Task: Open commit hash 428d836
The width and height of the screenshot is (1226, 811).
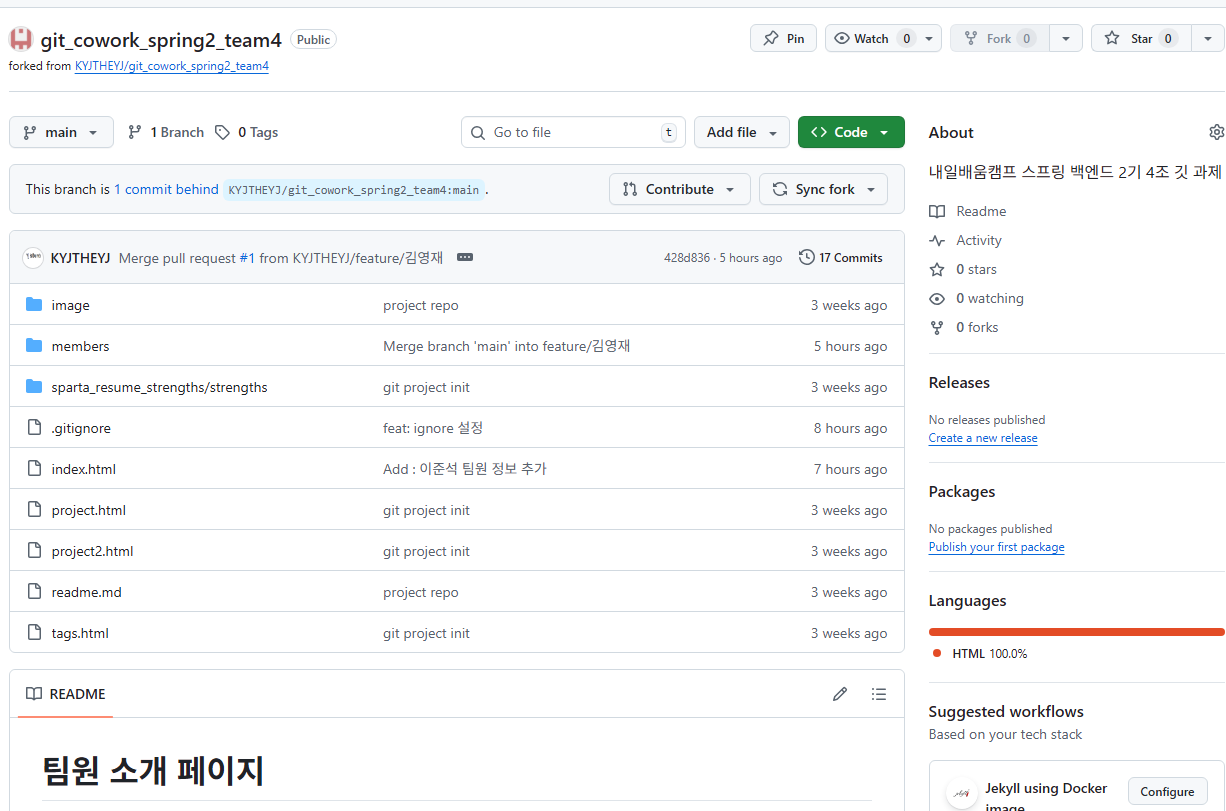Action: pos(687,258)
